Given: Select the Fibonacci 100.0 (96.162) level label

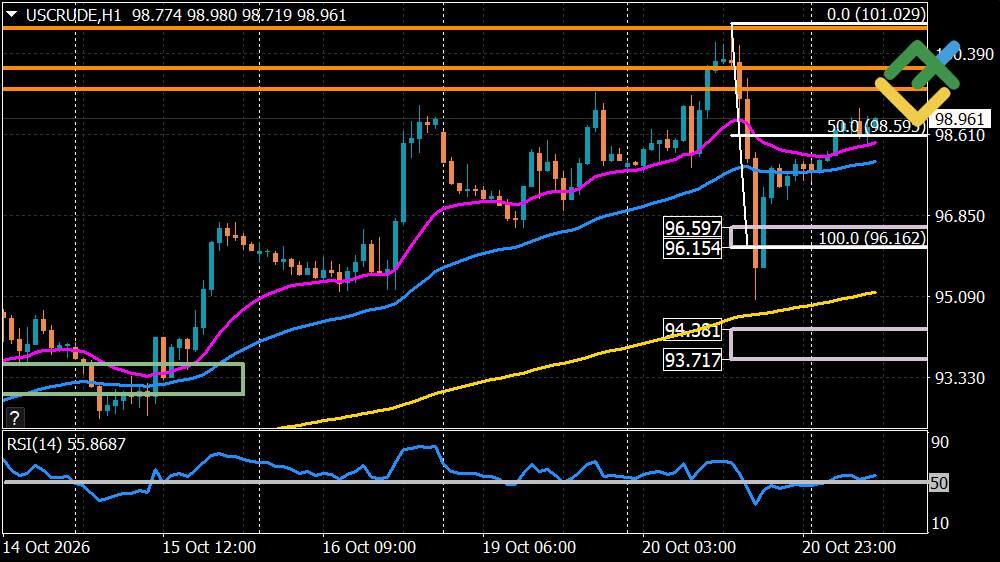Looking at the screenshot, I should [x=871, y=239].
